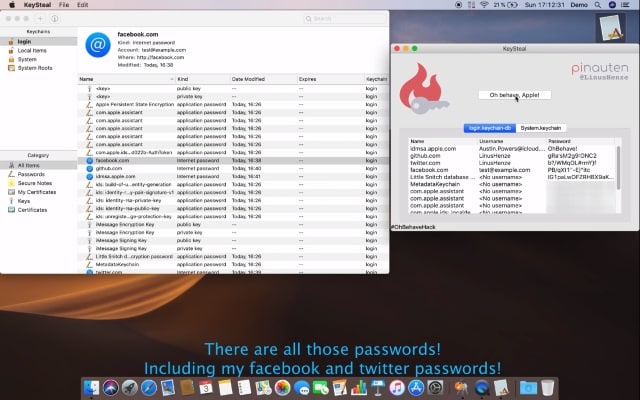Sort by Date Modified column header
Viewport: 640px width, 400px height.
tap(250, 78)
